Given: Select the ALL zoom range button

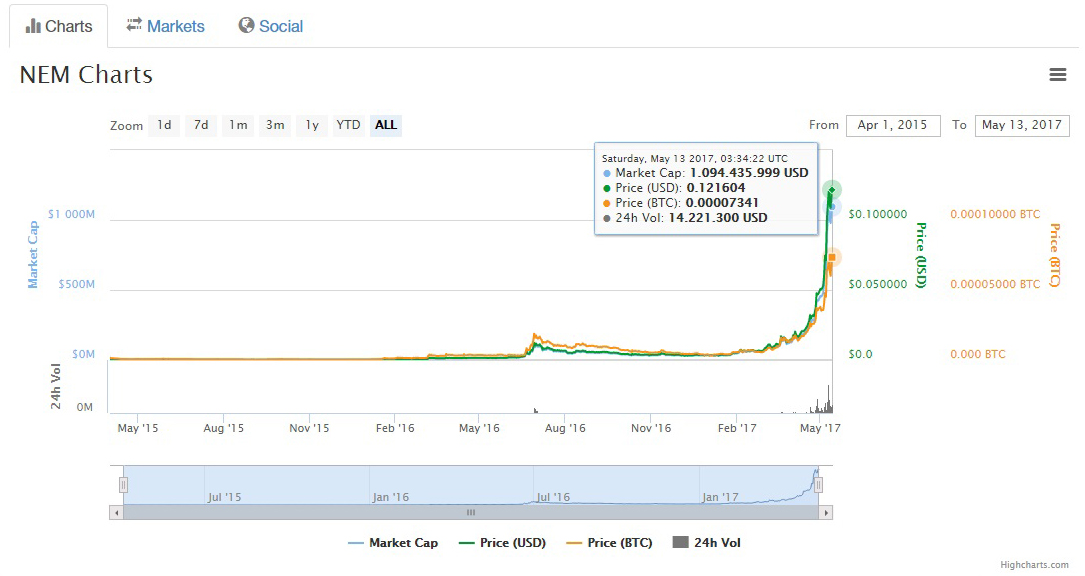Looking at the screenshot, I should (x=386, y=125).
